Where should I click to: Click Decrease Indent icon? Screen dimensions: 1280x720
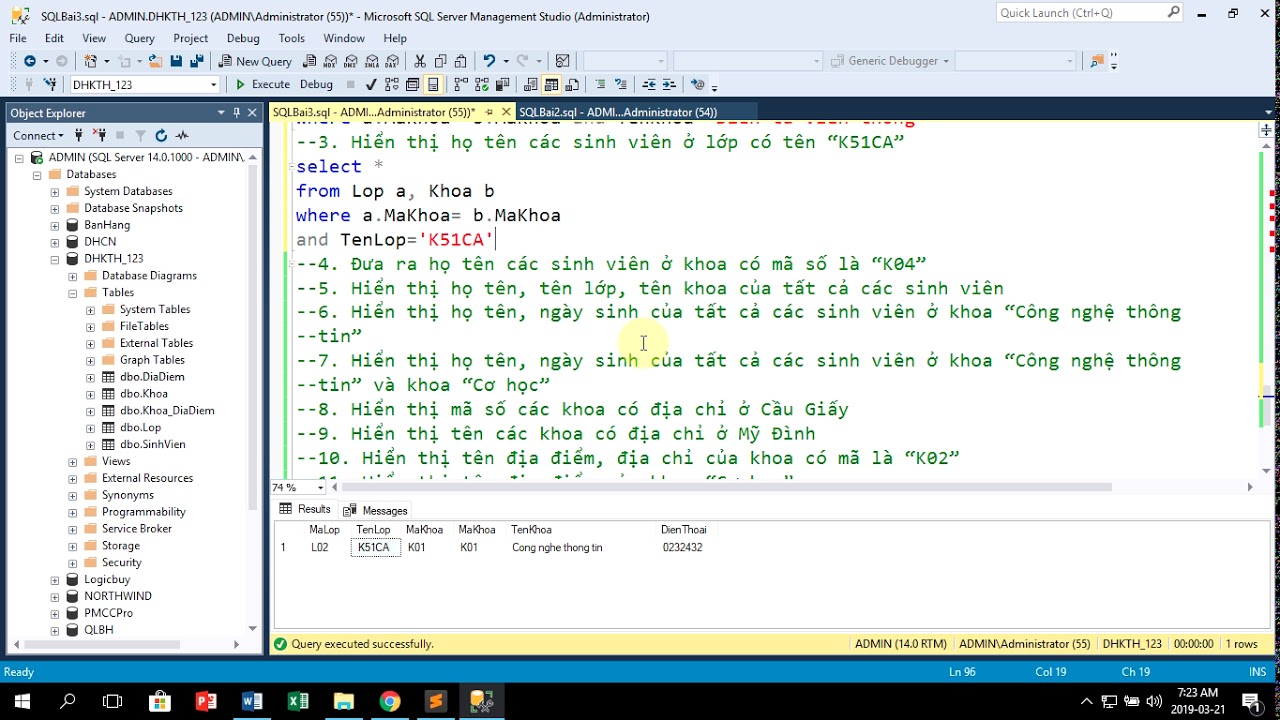coord(649,85)
